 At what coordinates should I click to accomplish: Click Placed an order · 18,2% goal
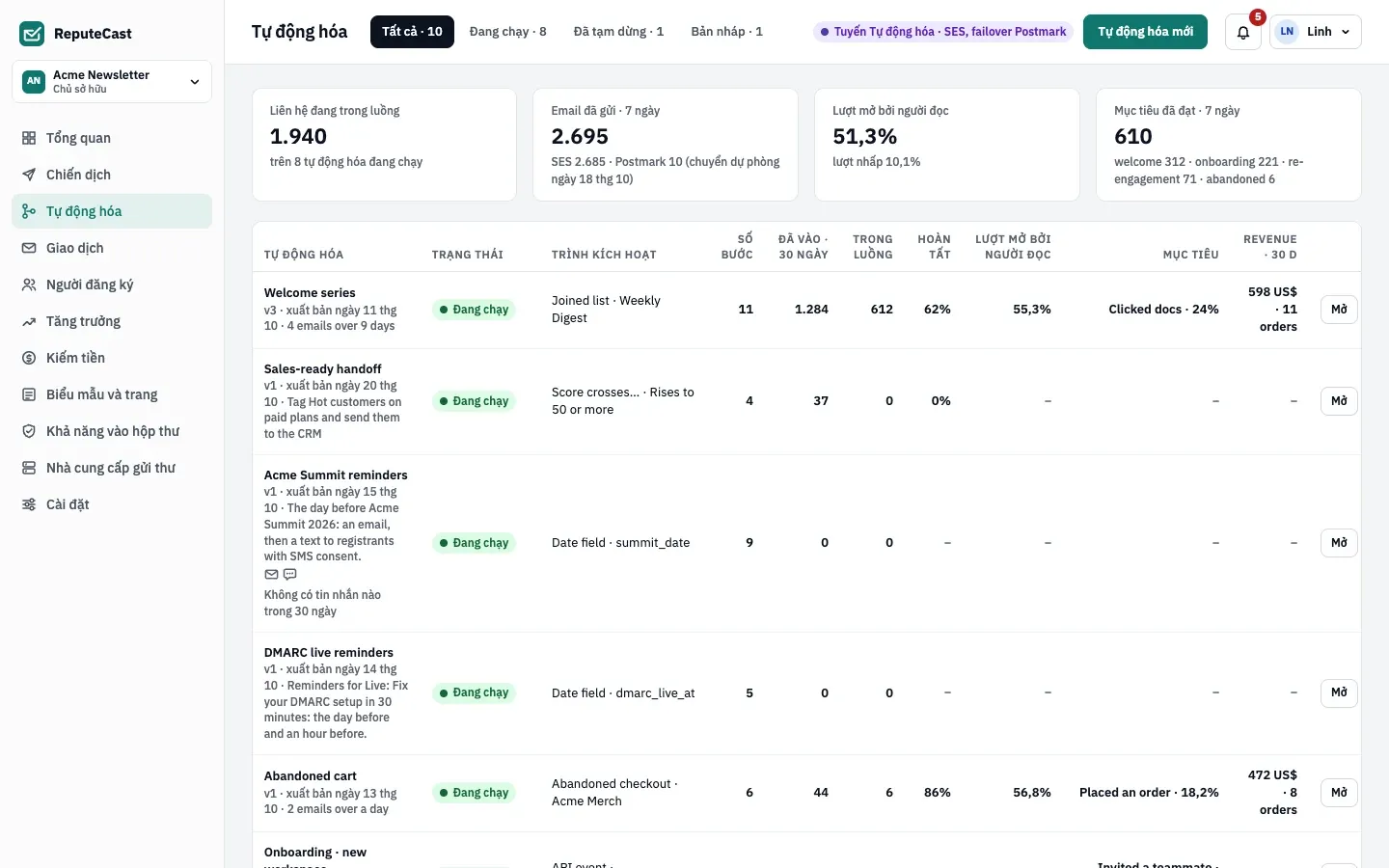pos(1149,793)
